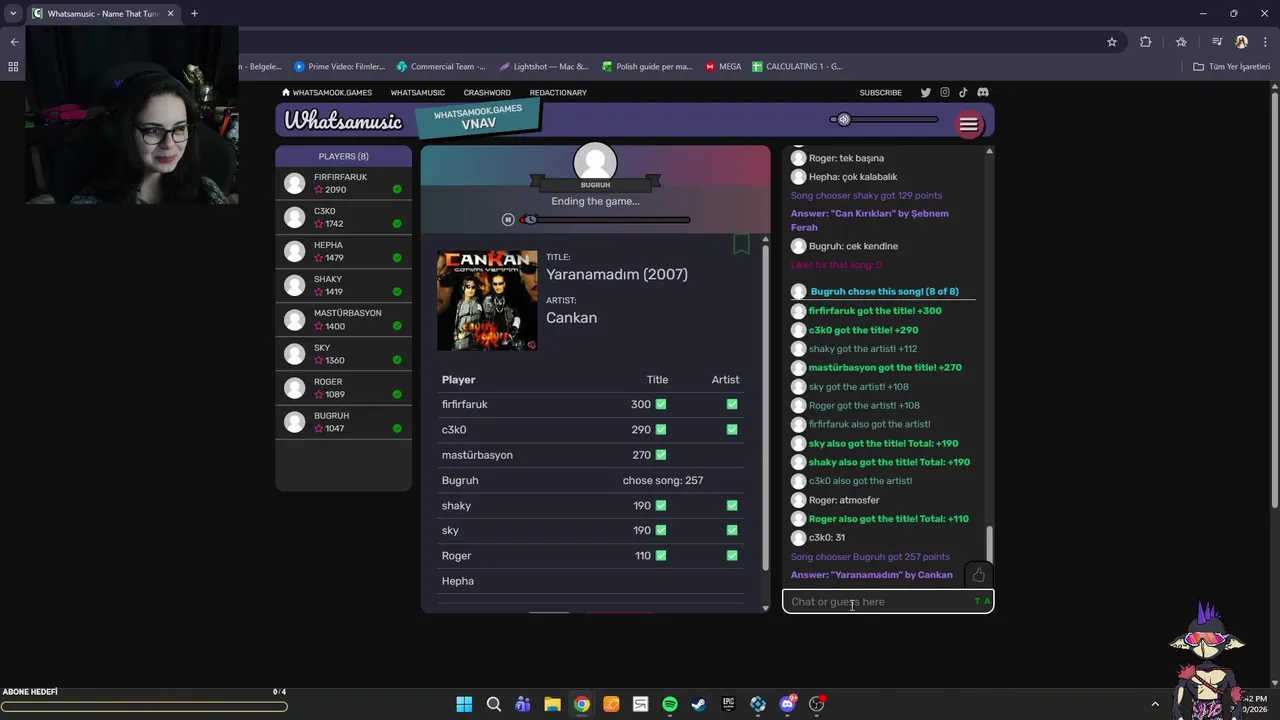The width and height of the screenshot is (1280, 720).
Task: Select player BUGRUH in players list
Action: coord(343,422)
